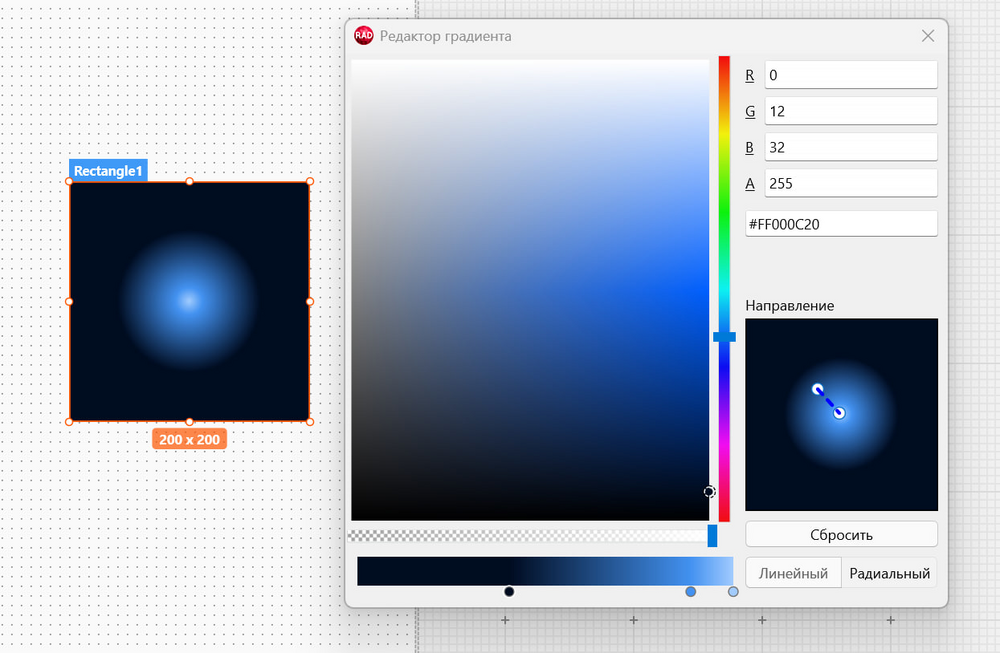1000x653 pixels.
Task: Click the alpha transparency slider handle
Action: click(x=712, y=536)
